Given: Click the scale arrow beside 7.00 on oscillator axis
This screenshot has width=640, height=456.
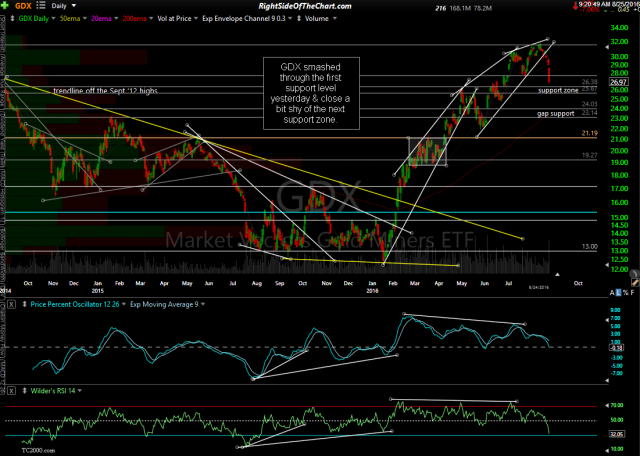Looking at the screenshot, I should pyautogui.click(x=607, y=320).
